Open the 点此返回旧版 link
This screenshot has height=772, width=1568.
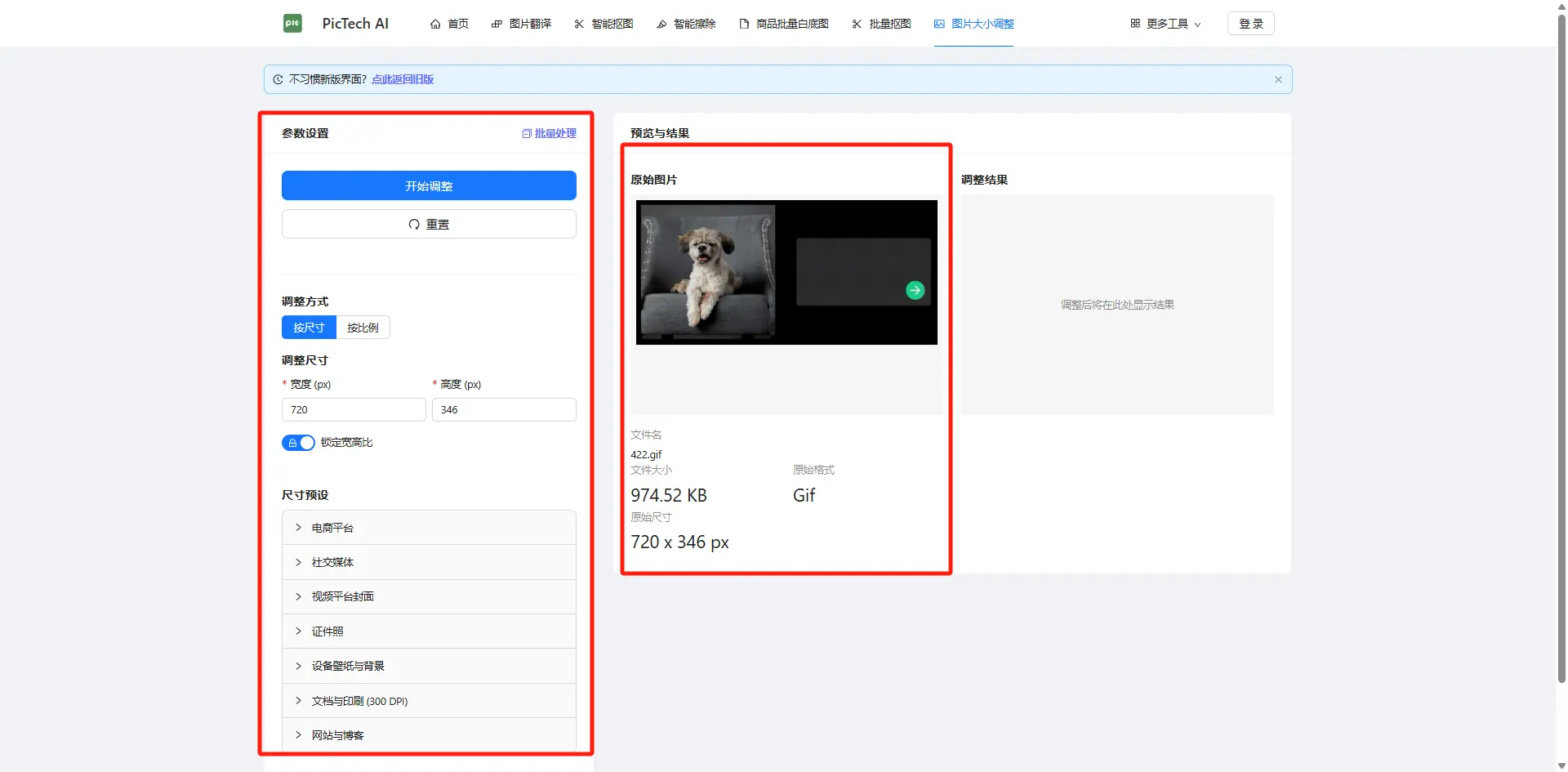click(x=402, y=78)
